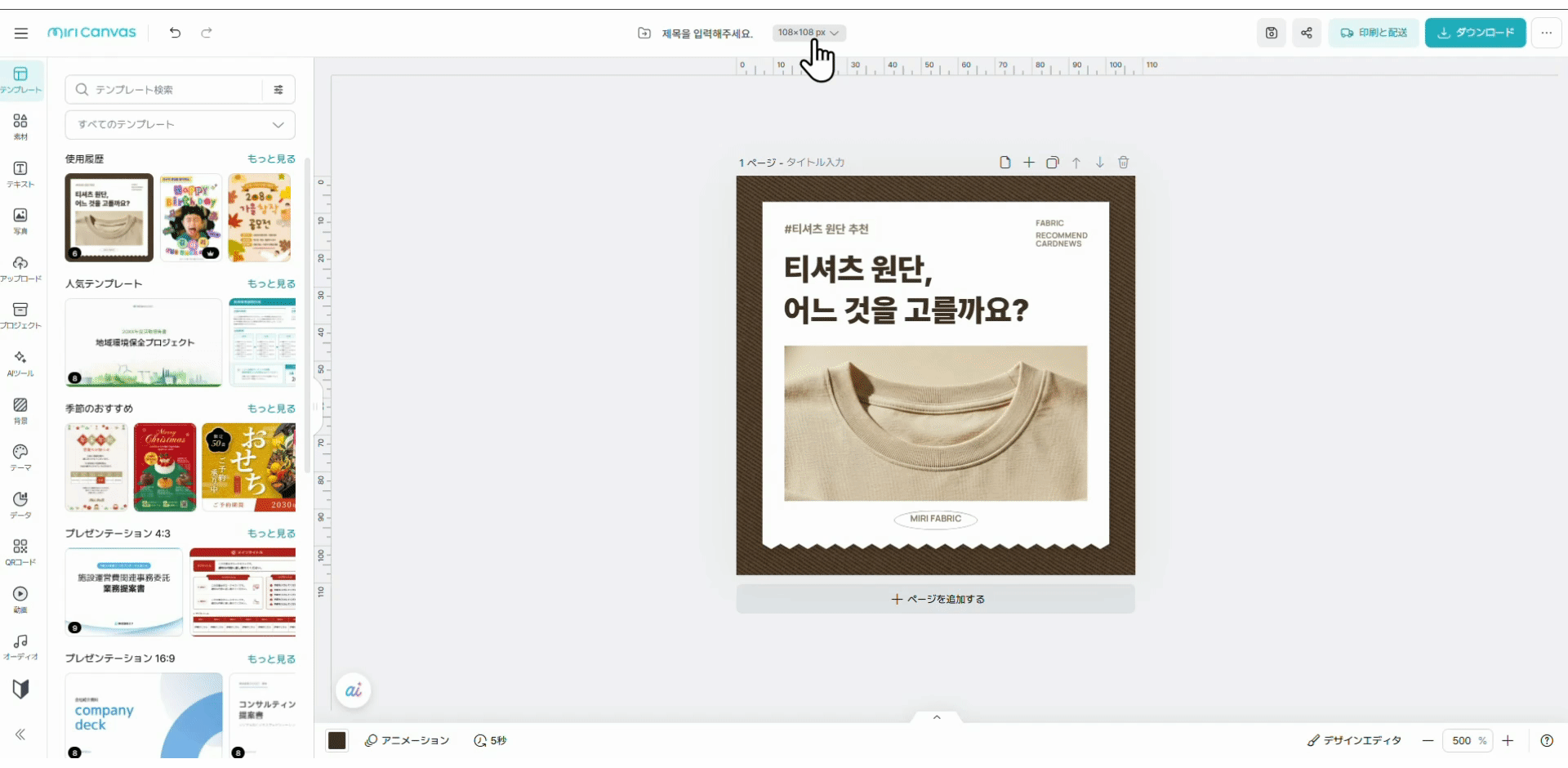The height and width of the screenshot is (768, 1568).
Task: Delete page 1 with trash icon
Action: coord(1124,162)
